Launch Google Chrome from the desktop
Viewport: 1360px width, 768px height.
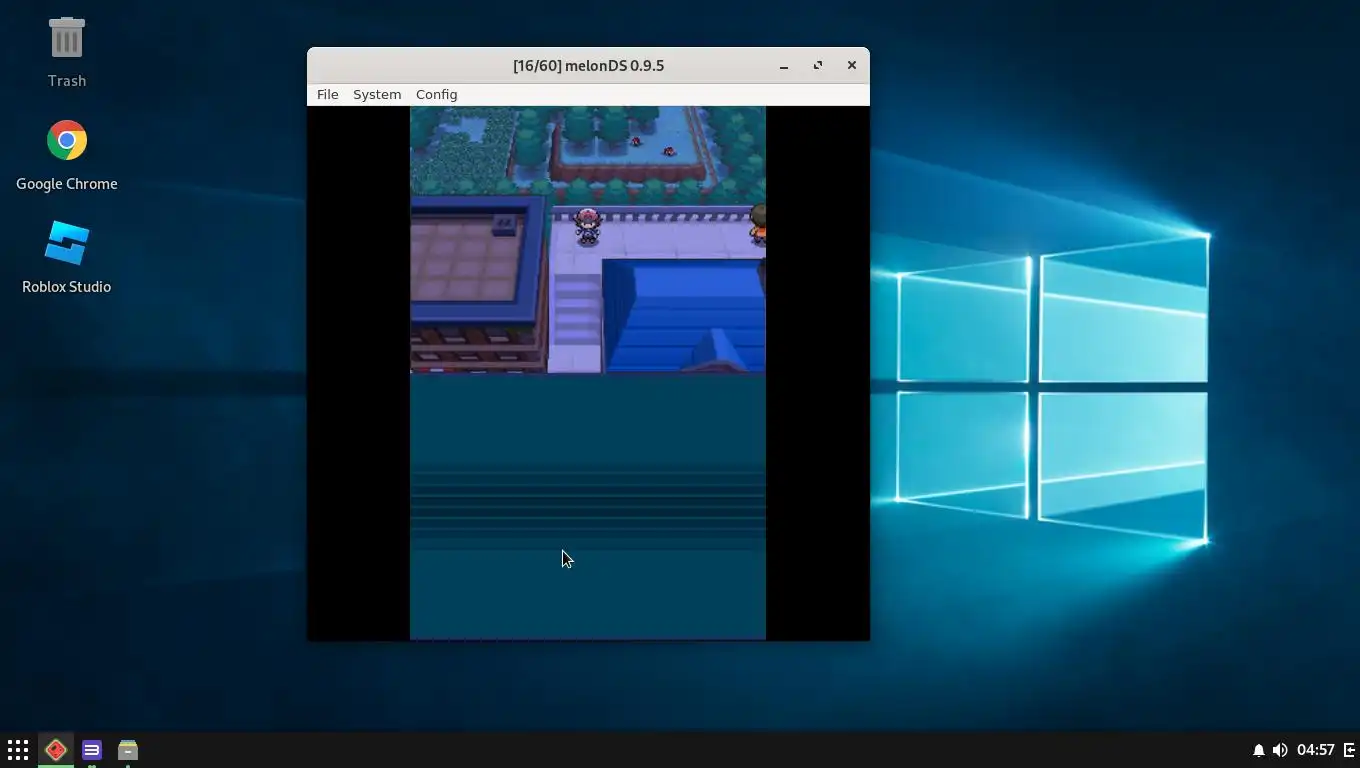coord(67,156)
